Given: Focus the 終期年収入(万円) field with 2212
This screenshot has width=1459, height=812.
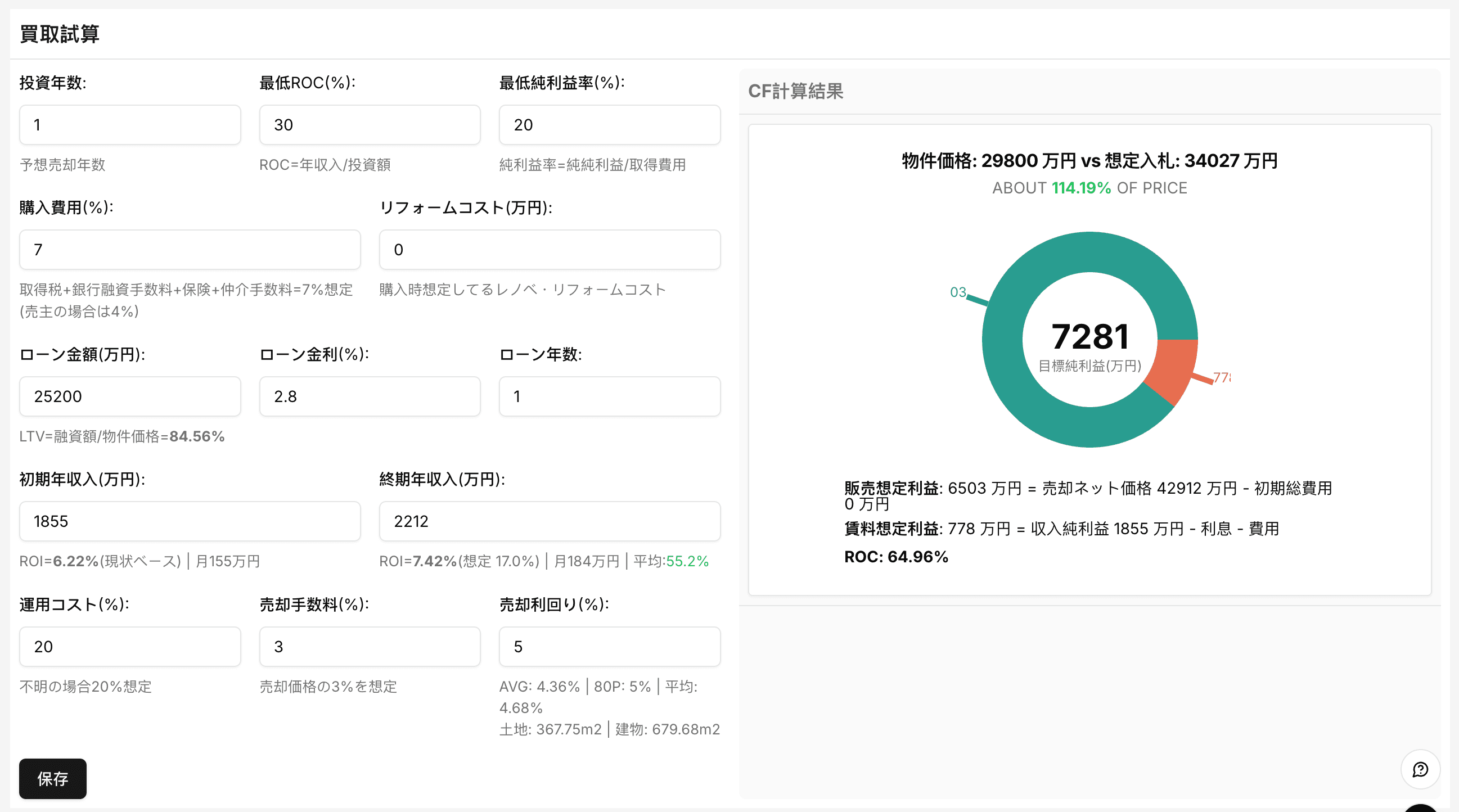Looking at the screenshot, I should [x=550, y=521].
